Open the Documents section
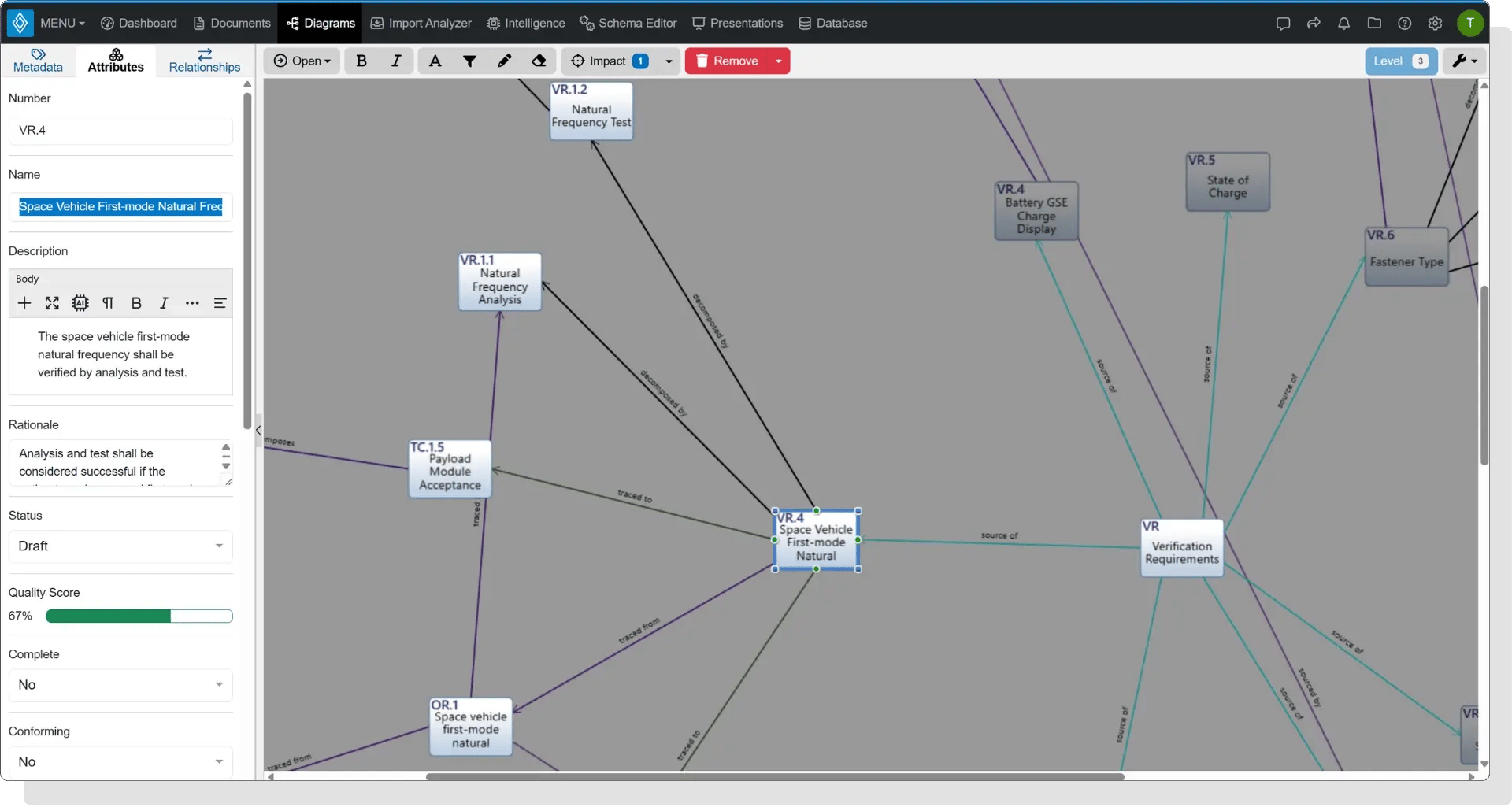Screen dimensions: 1512x807 coord(232,23)
